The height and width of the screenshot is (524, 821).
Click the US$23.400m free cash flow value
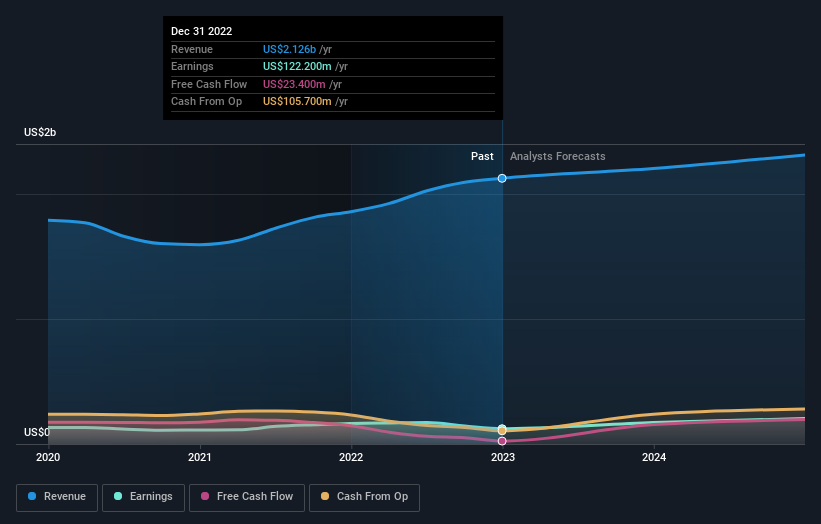pyautogui.click(x=294, y=84)
